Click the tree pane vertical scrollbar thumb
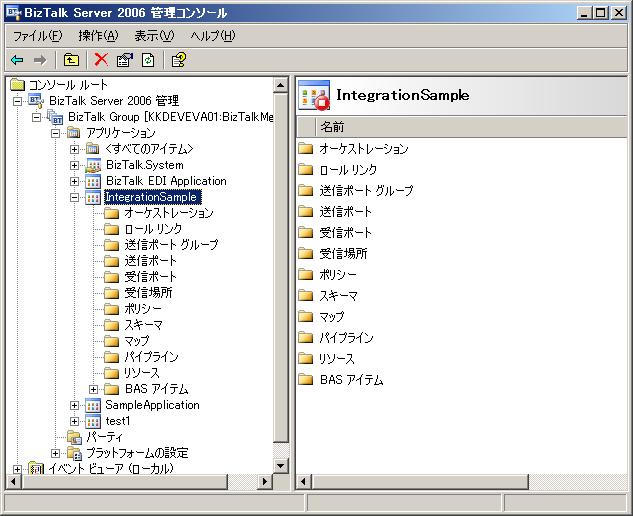The height and width of the screenshot is (516, 633). click(x=281, y=267)
